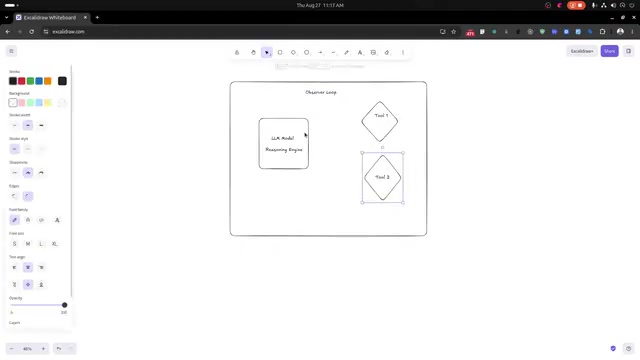Align text vertically to bottom
Image resolution: width=640 pixels, height=360 pixels.
(41, 284)
